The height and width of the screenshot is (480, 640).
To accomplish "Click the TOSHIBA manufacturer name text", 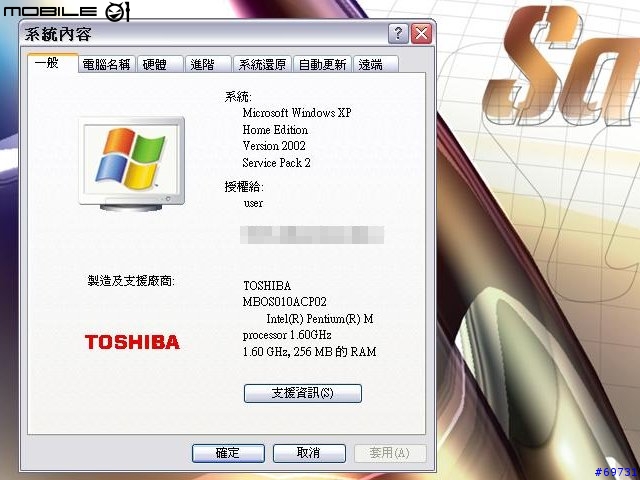I will [267, 286].
